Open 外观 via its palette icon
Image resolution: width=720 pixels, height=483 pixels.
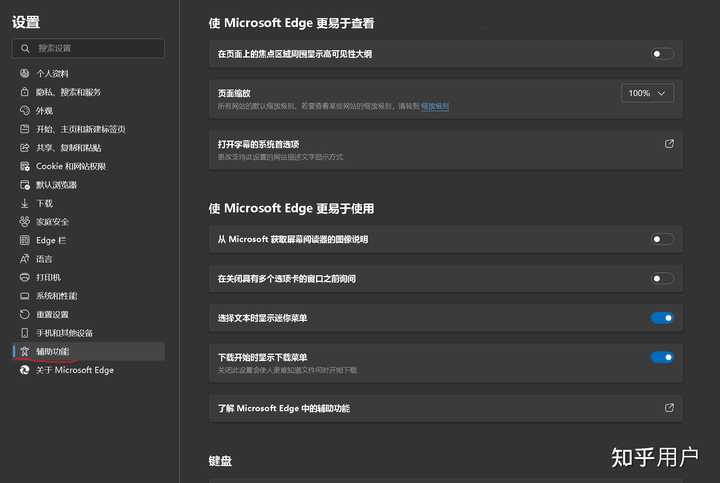tap(24, 110)
